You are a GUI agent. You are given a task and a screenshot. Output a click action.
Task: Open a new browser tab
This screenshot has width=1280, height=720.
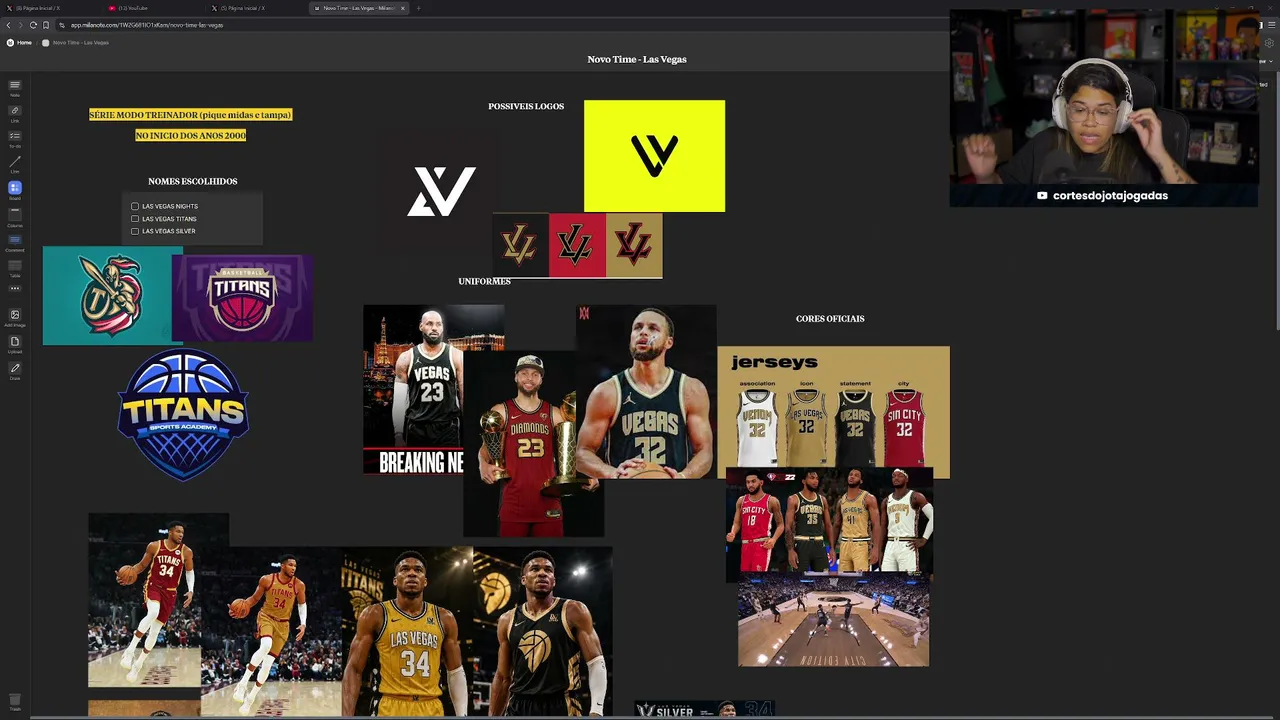pos(418,8)
